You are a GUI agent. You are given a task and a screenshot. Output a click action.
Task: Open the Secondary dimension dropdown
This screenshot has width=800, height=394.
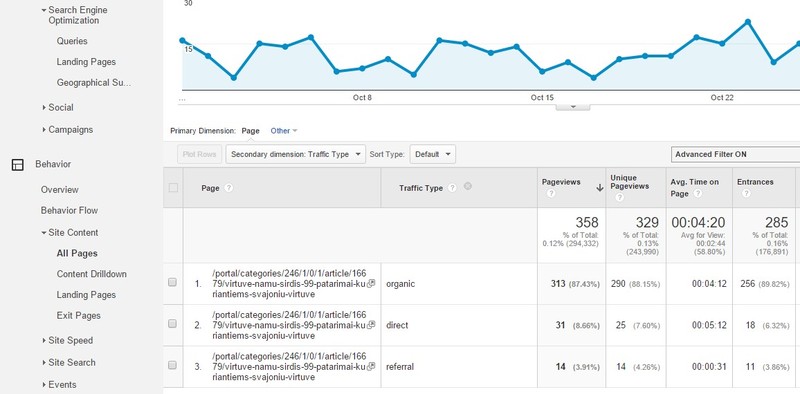pos(296,154)
